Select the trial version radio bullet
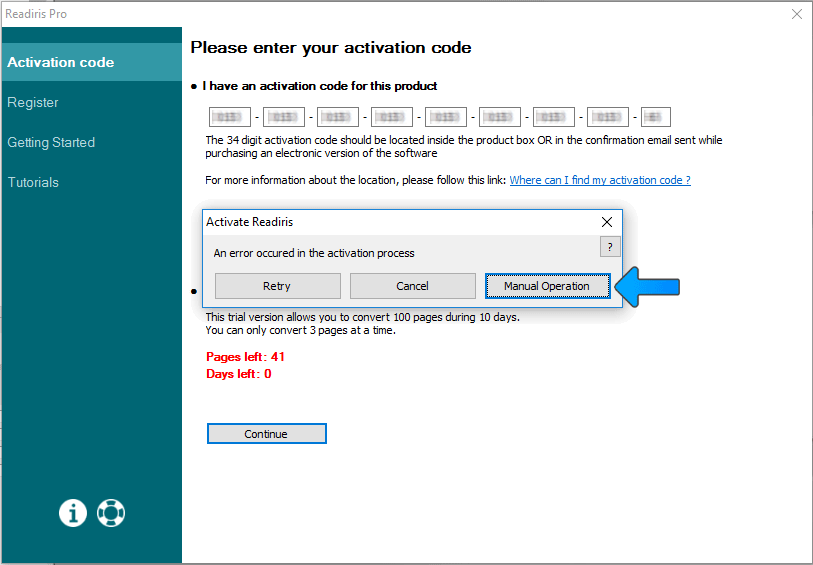The width and height of the screenshot is (813, 565). [194, 291]
